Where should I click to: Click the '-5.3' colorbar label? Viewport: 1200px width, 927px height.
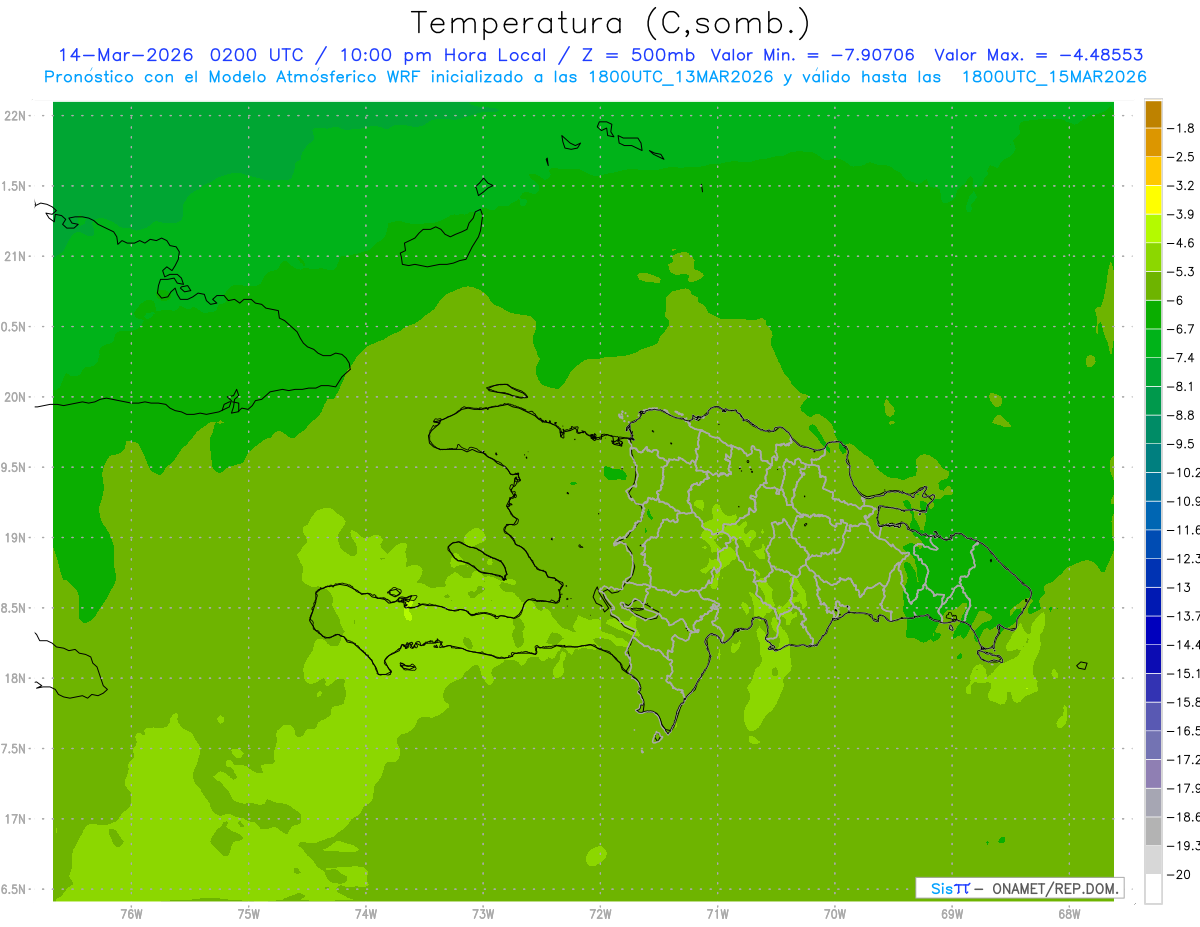click(x=1181, y=272)
